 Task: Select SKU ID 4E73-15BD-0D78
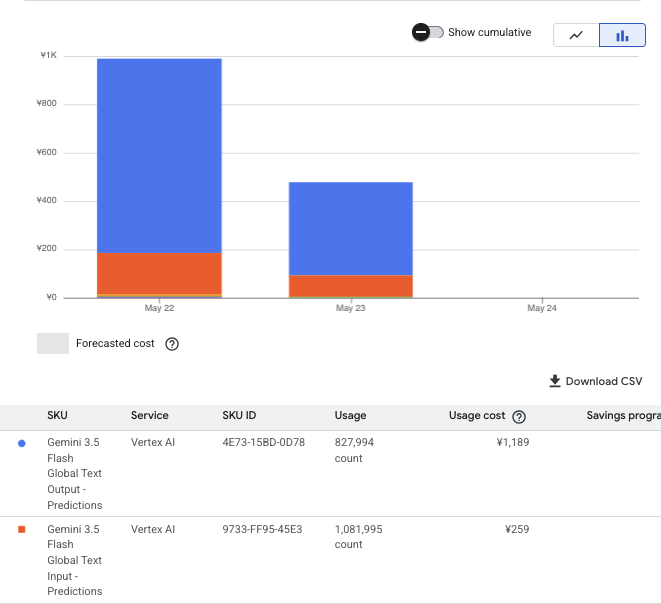263,443
